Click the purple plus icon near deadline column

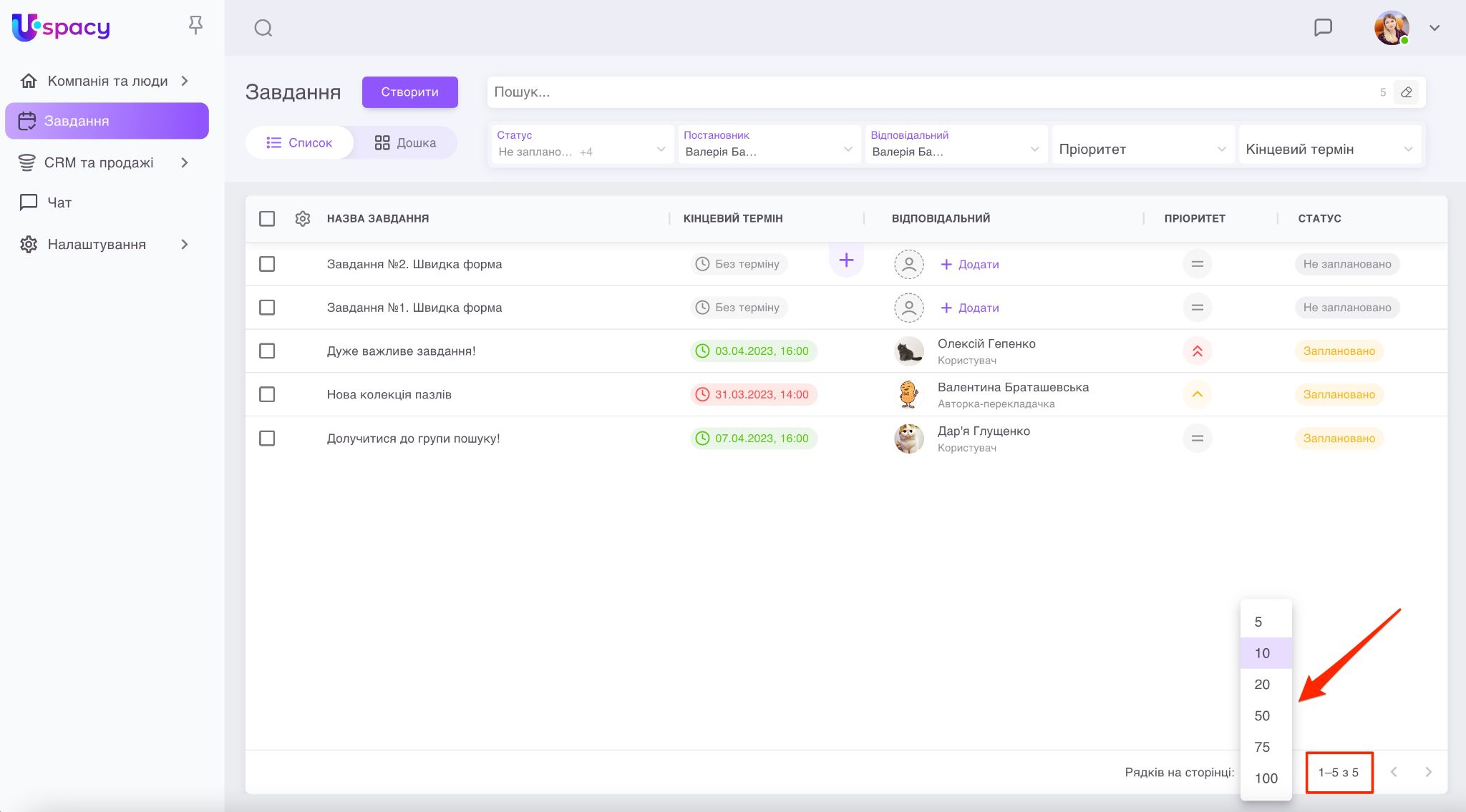(x=846, y=260)
